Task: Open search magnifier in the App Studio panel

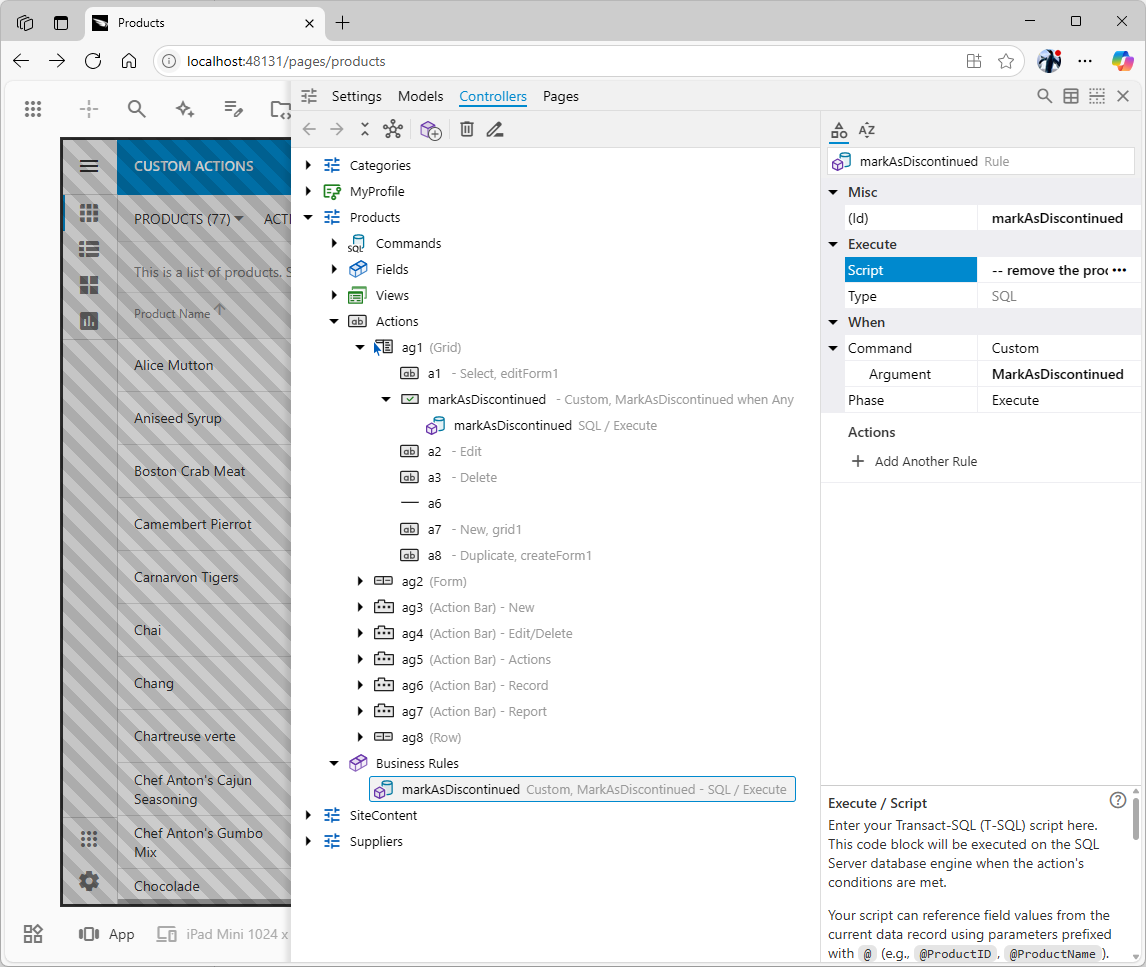Action: (x=1044, y=96)
